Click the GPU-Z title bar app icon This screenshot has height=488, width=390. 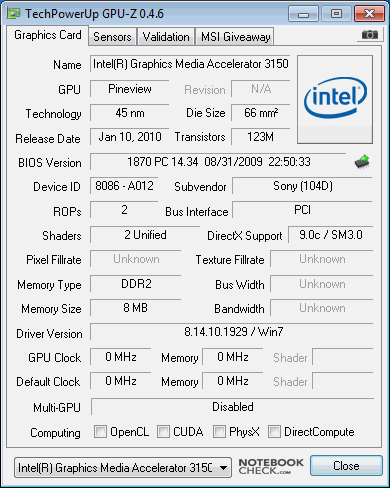pyautogui.click(x=14, y=14)
